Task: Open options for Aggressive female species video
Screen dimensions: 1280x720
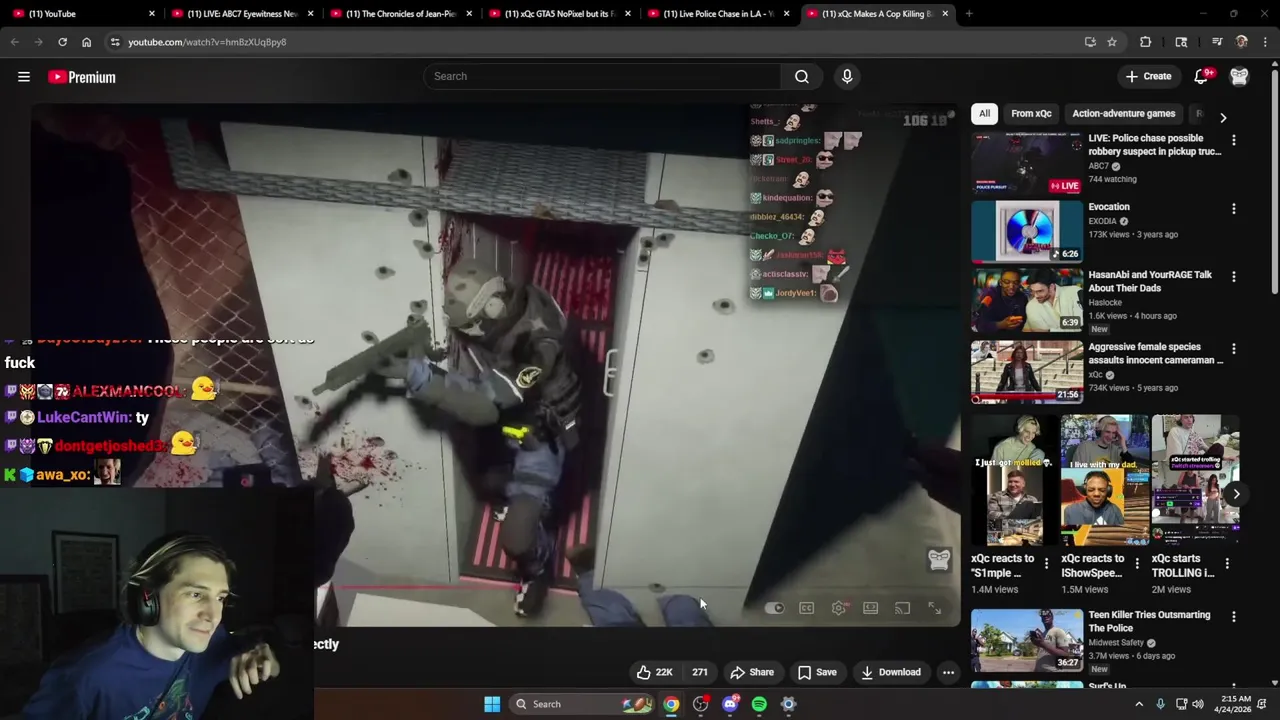Action: [x=1233, y=349]
